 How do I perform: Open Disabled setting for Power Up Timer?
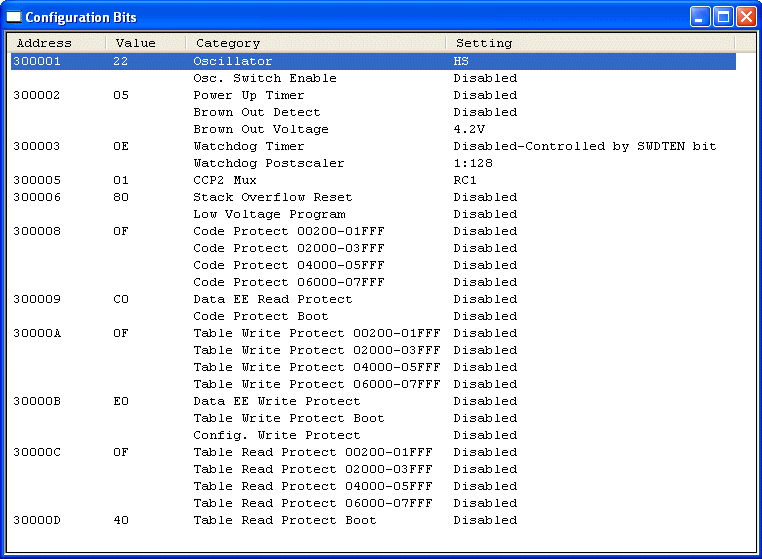coord(485,95)
